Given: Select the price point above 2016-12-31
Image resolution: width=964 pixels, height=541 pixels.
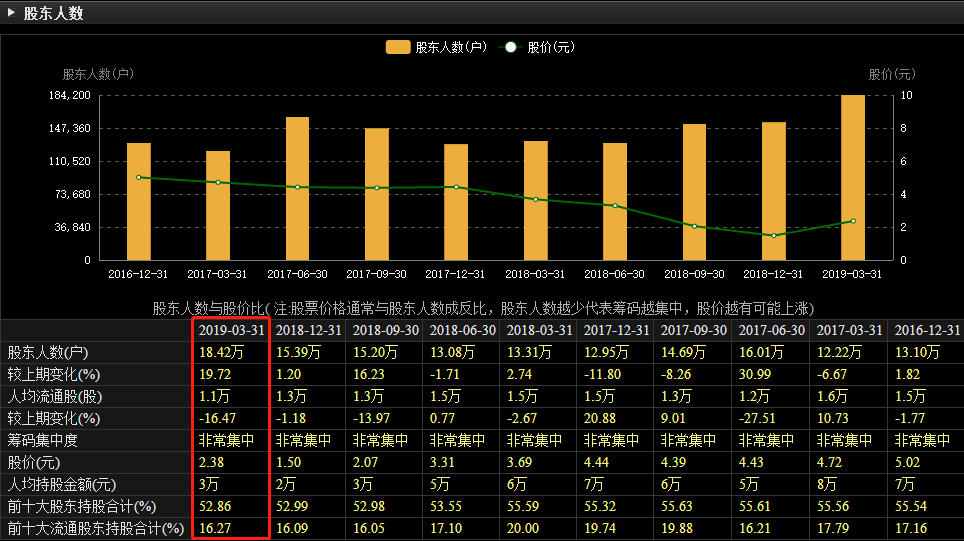Looking at the screenshot, I should [x=139, y=177].
